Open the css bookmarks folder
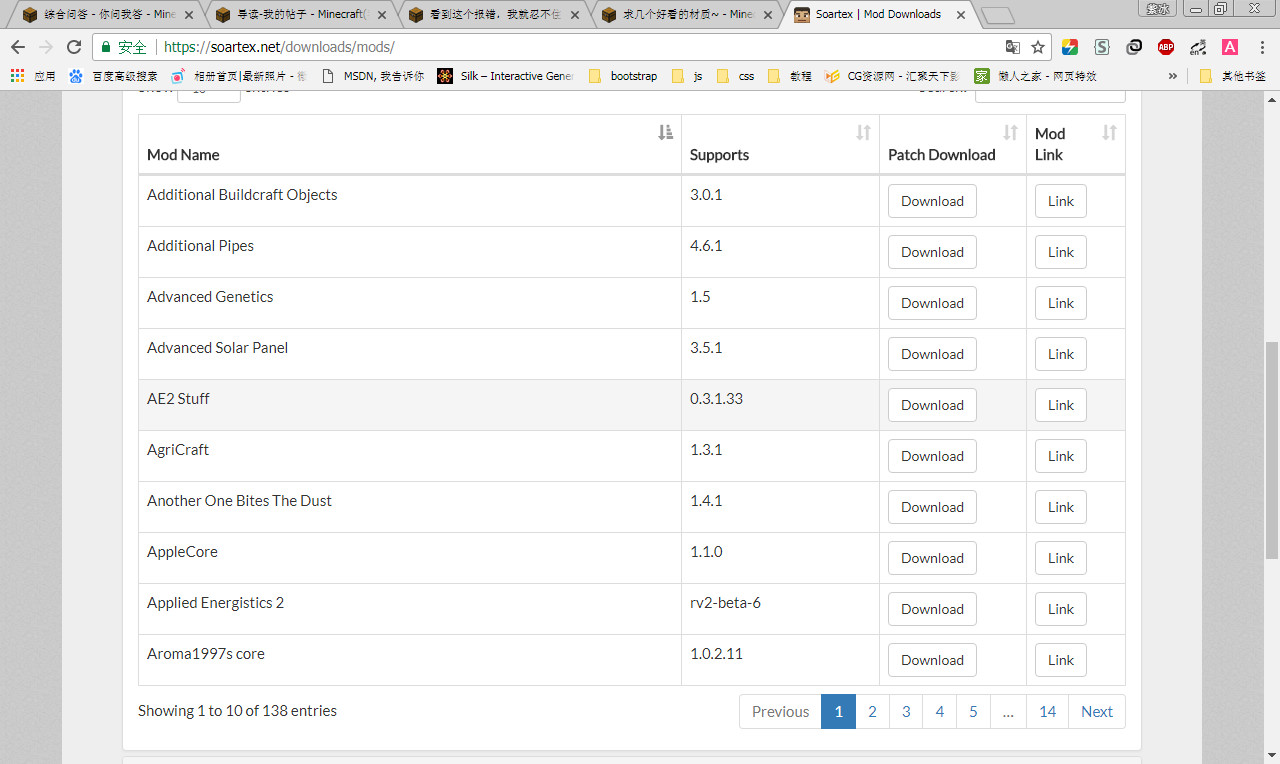The height and width of the screenshot is (764, 1280). click(735, 76)
